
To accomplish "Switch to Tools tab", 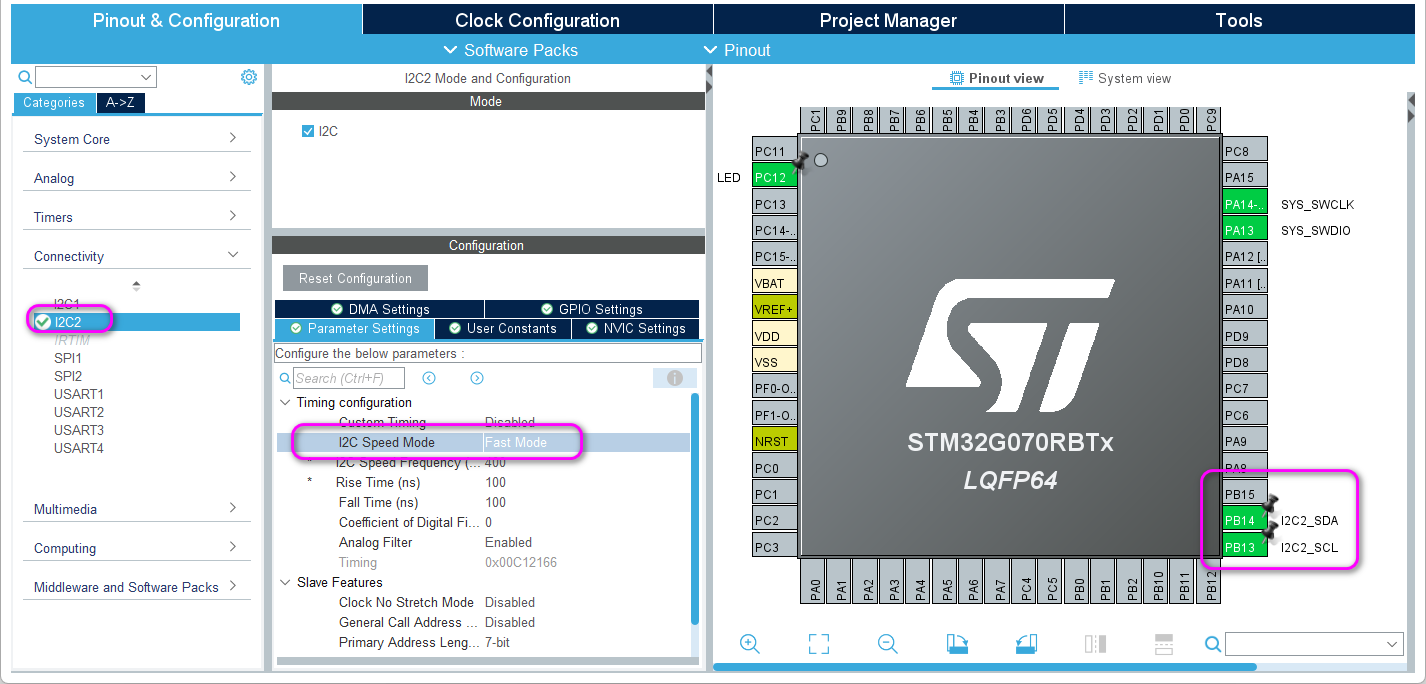I will (1239, 20).
